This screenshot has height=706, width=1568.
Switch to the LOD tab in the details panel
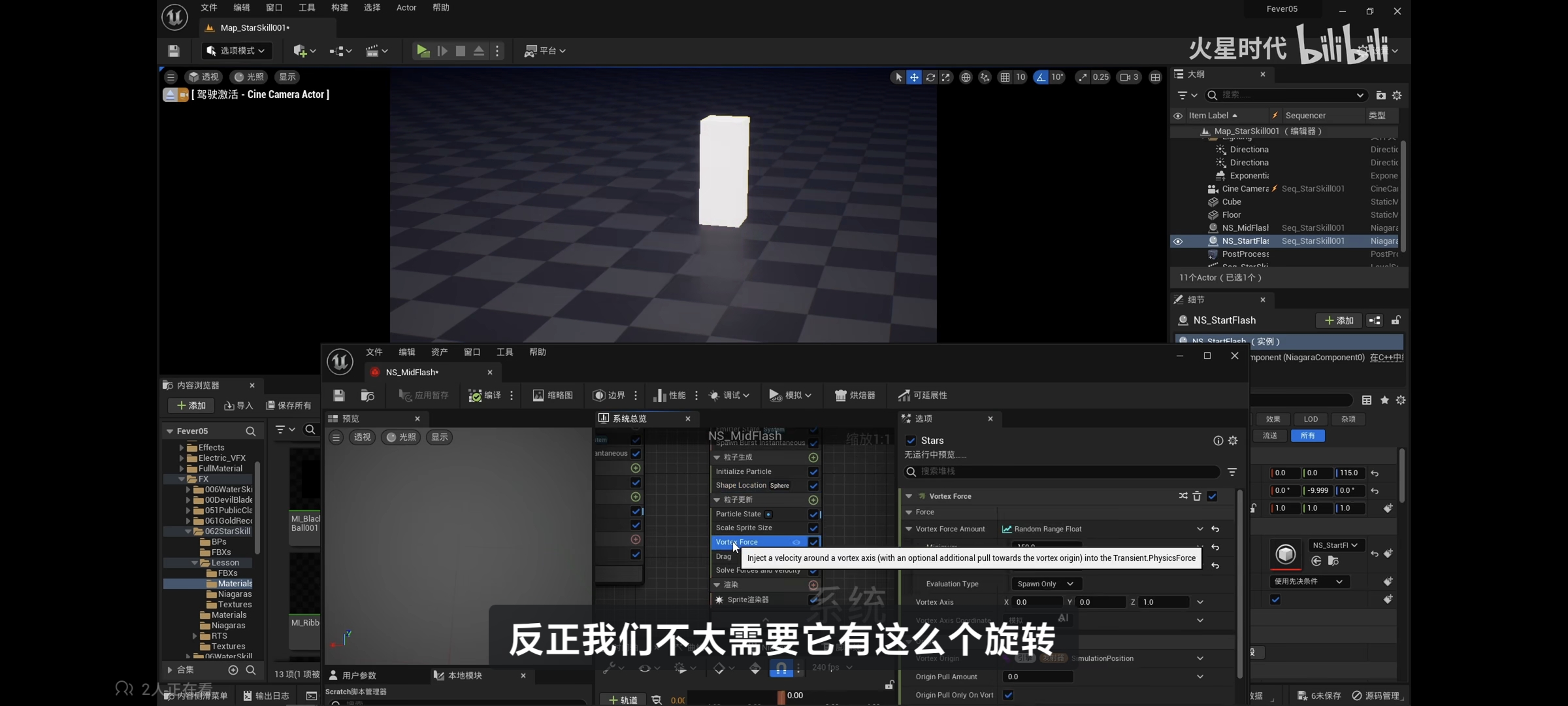pyautogui.click(x=1311, y=419)
